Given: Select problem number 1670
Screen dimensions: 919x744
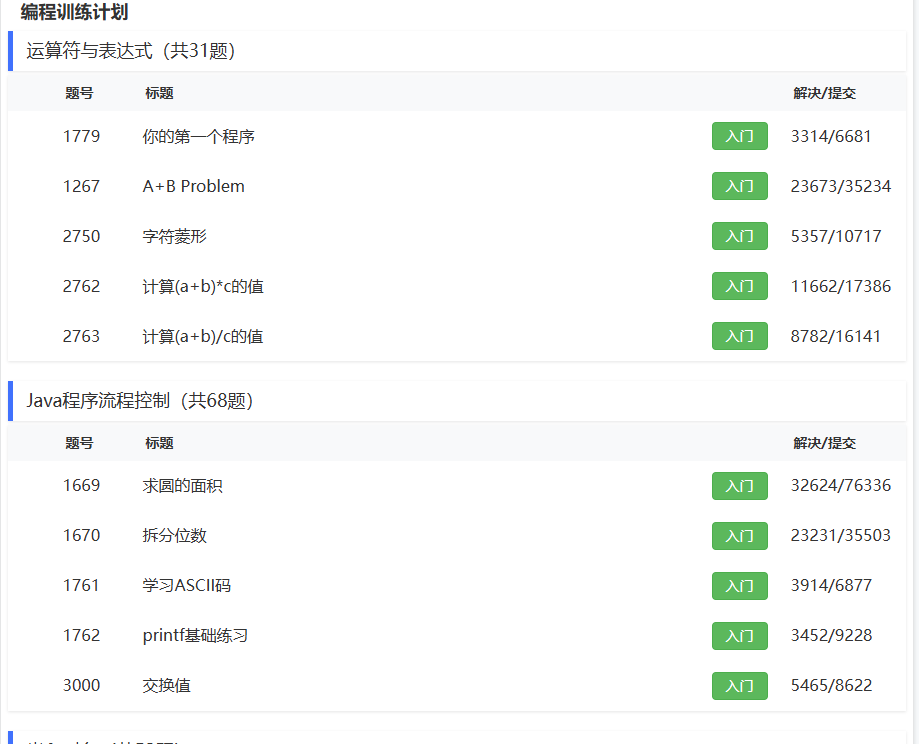Looking at the screenshot, I should (81, 535).
